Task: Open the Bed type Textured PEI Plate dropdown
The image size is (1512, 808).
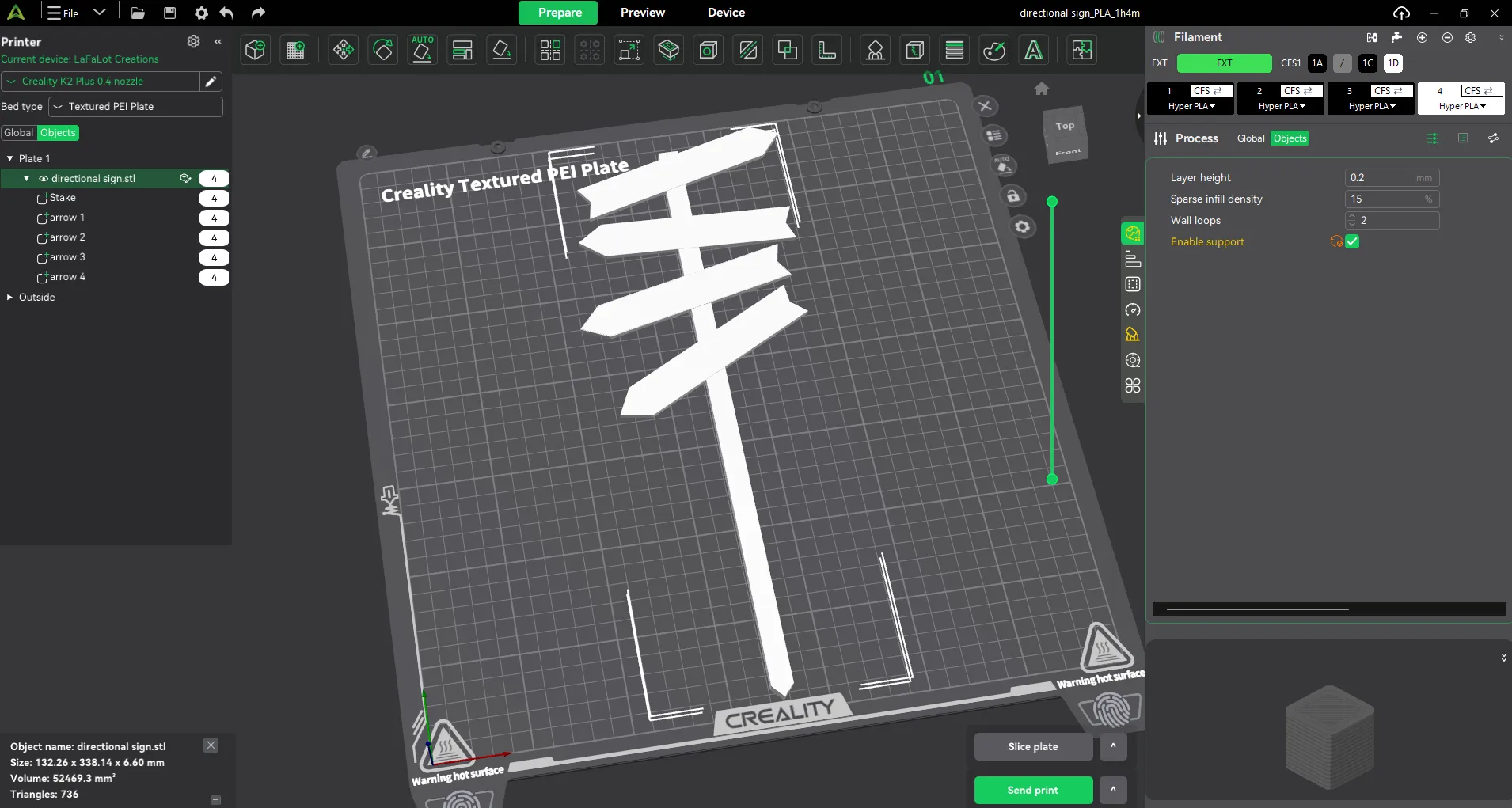Action: coord(135,107)
